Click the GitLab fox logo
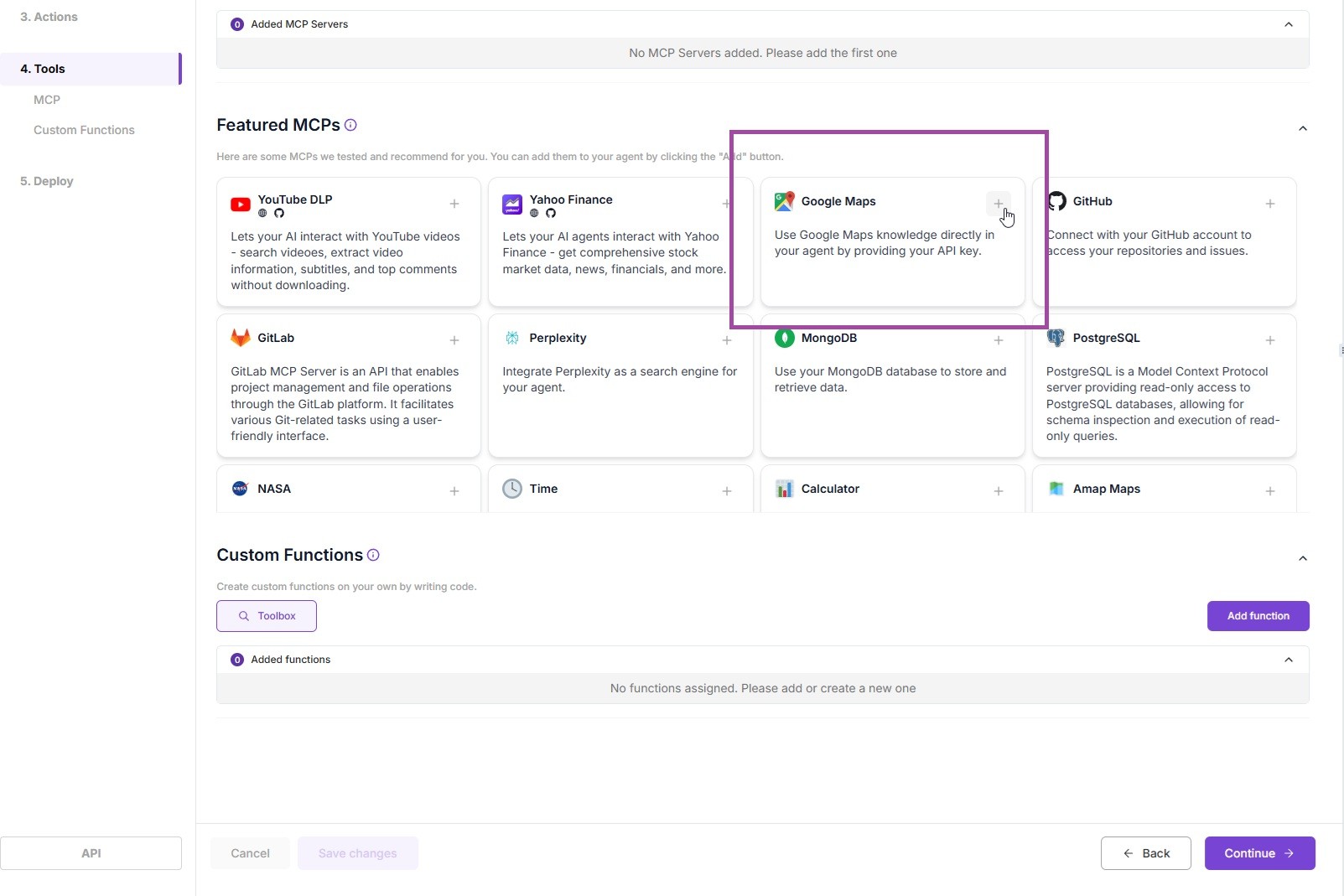This screenshot has width=1344, height=896. (x=241, y=338)
